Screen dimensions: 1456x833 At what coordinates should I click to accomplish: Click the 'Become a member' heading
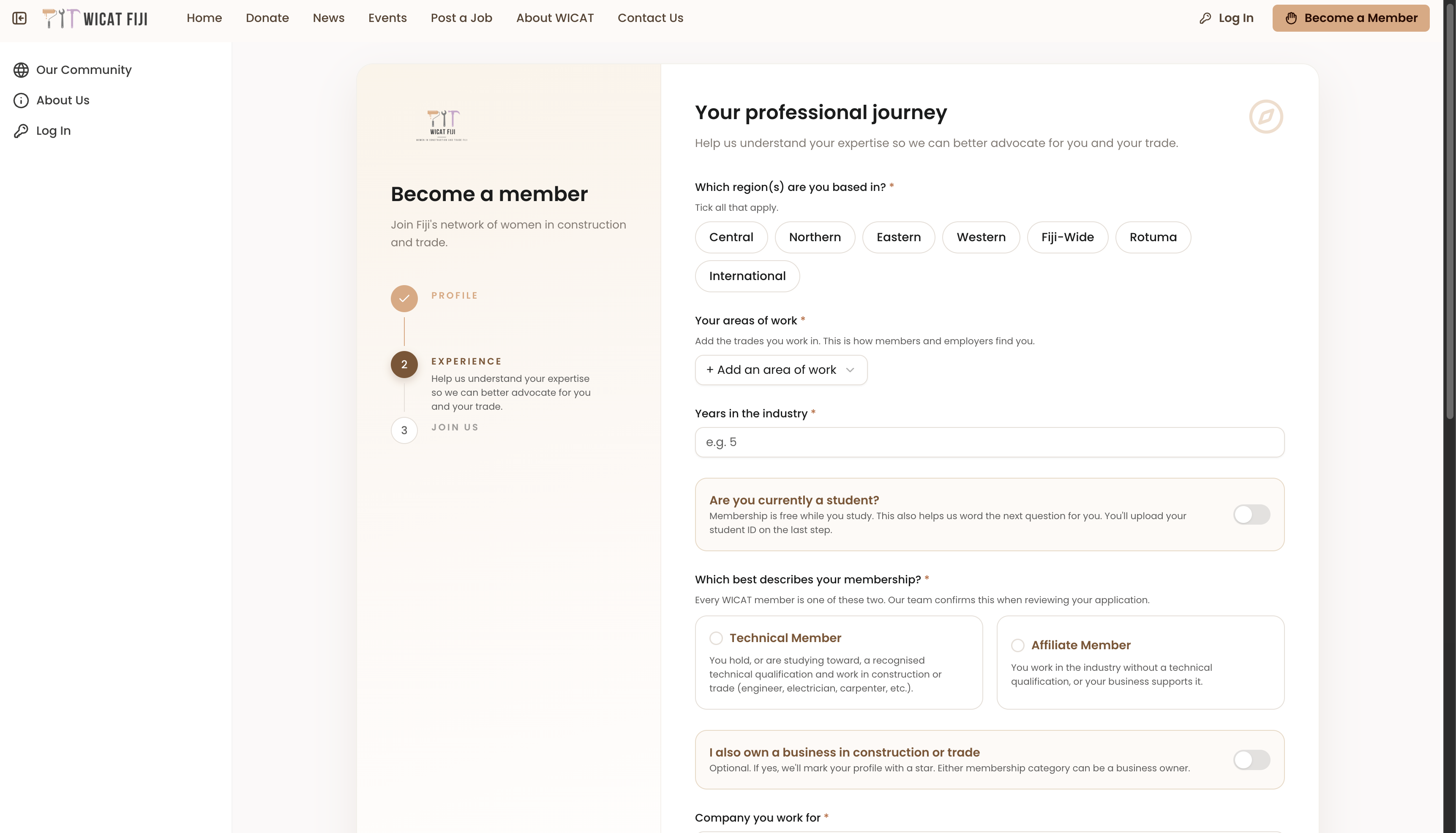pos(489,194)
